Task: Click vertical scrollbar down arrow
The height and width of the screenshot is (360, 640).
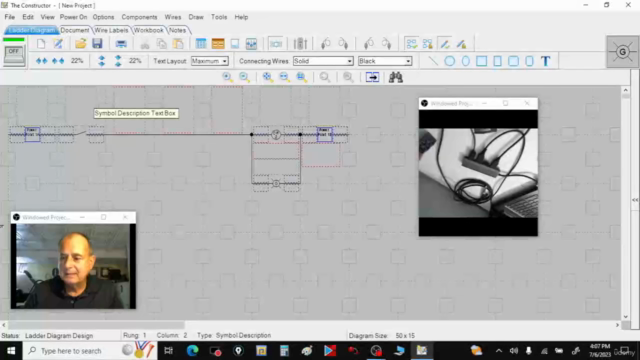Action: tap(626, 317)
